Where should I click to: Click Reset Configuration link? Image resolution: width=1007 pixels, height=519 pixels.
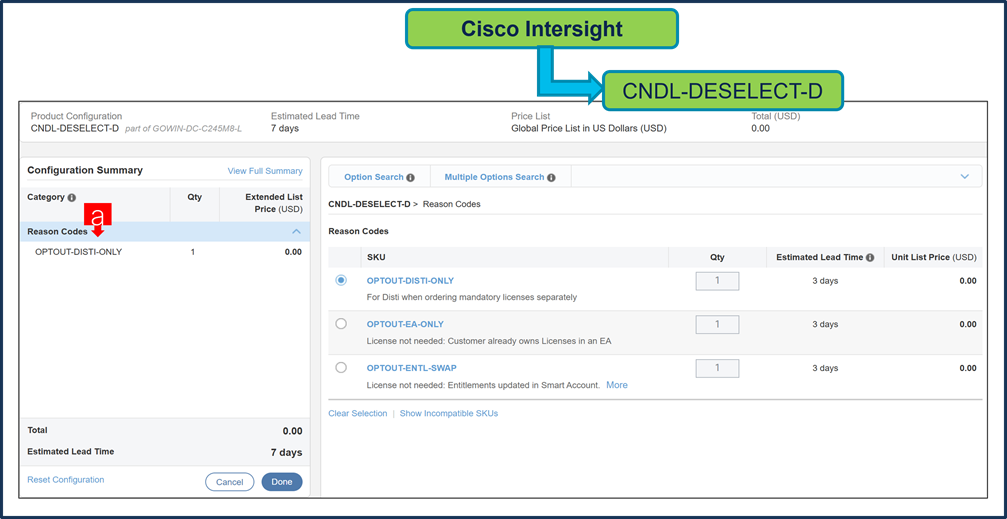[x=66, y=480]
